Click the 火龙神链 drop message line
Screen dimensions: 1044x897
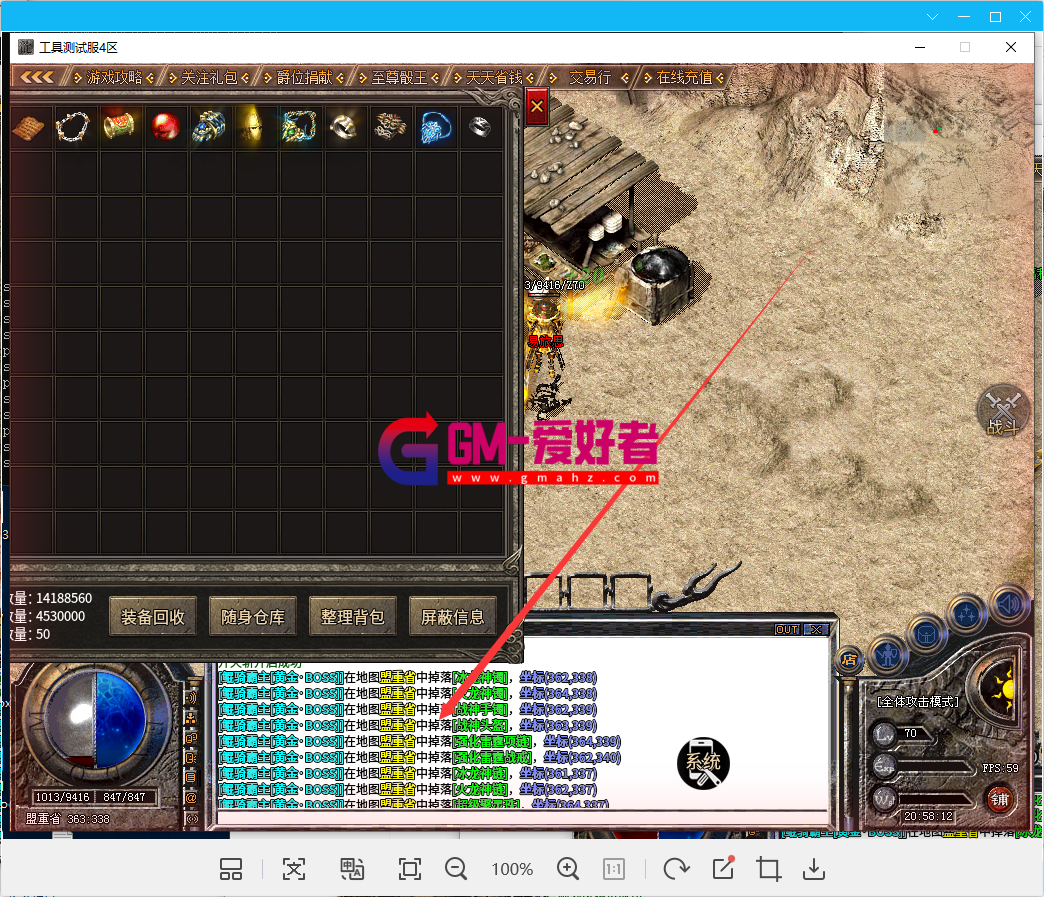pos(407,789)
